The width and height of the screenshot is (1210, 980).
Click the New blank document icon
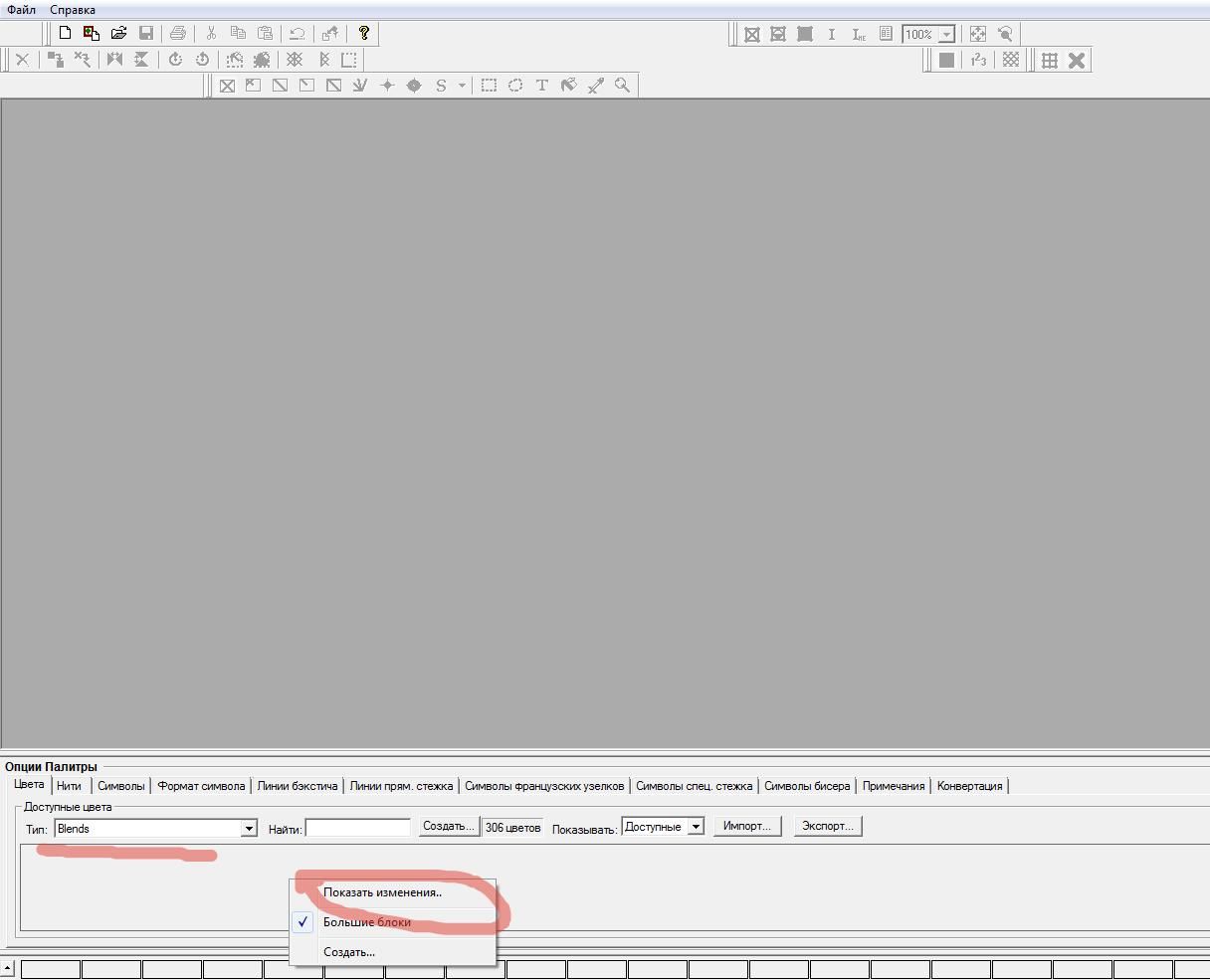(x=65, y=34)
